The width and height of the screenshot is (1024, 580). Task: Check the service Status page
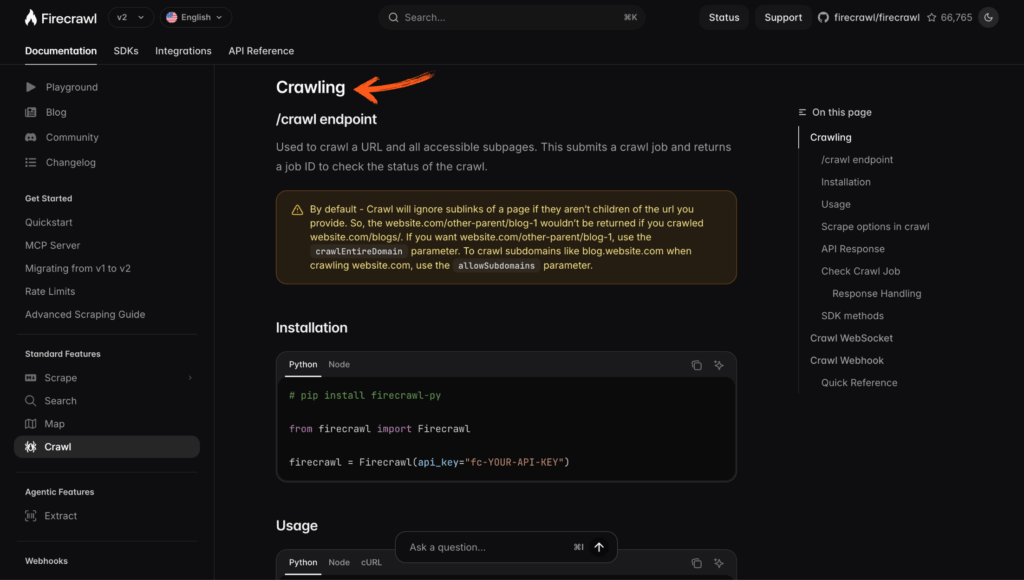[x=723, y=16]
